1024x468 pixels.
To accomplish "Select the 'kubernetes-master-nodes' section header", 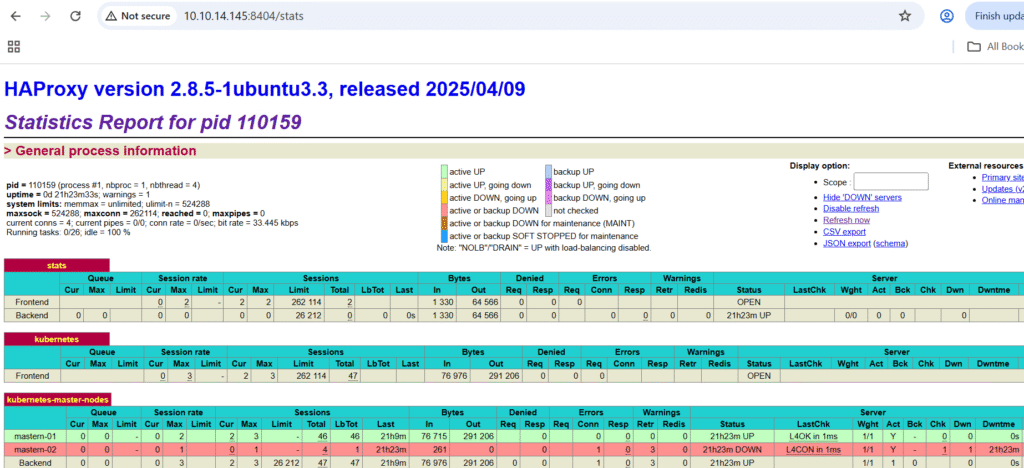I will click(58, 399).
